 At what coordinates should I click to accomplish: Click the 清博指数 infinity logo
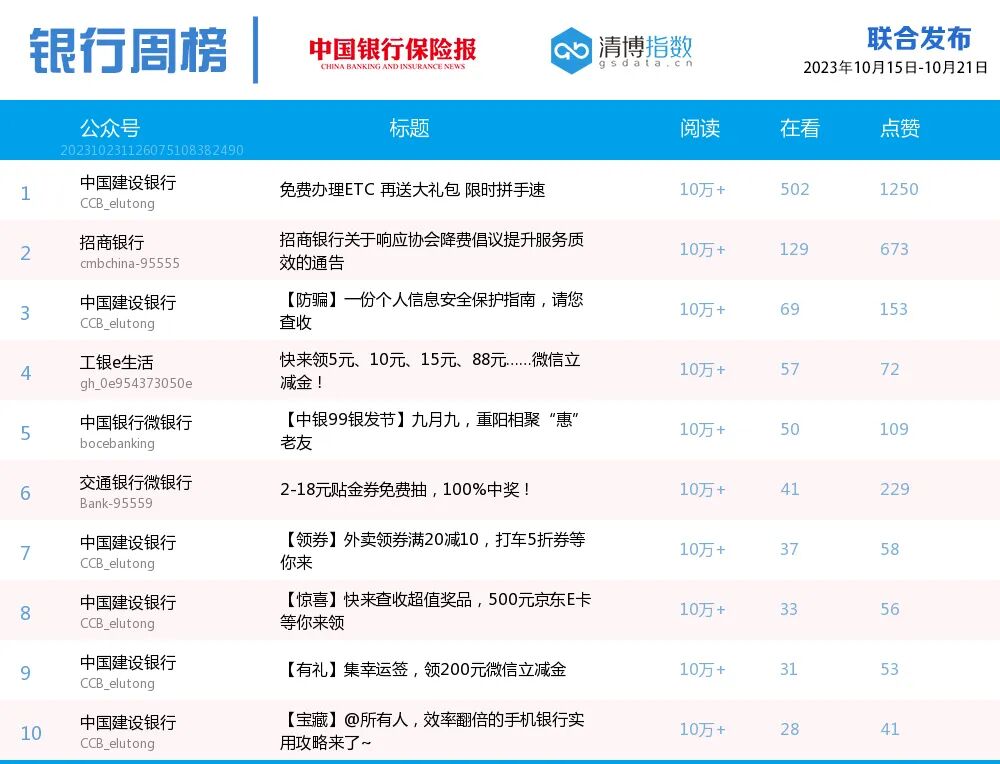coord(571,46)
